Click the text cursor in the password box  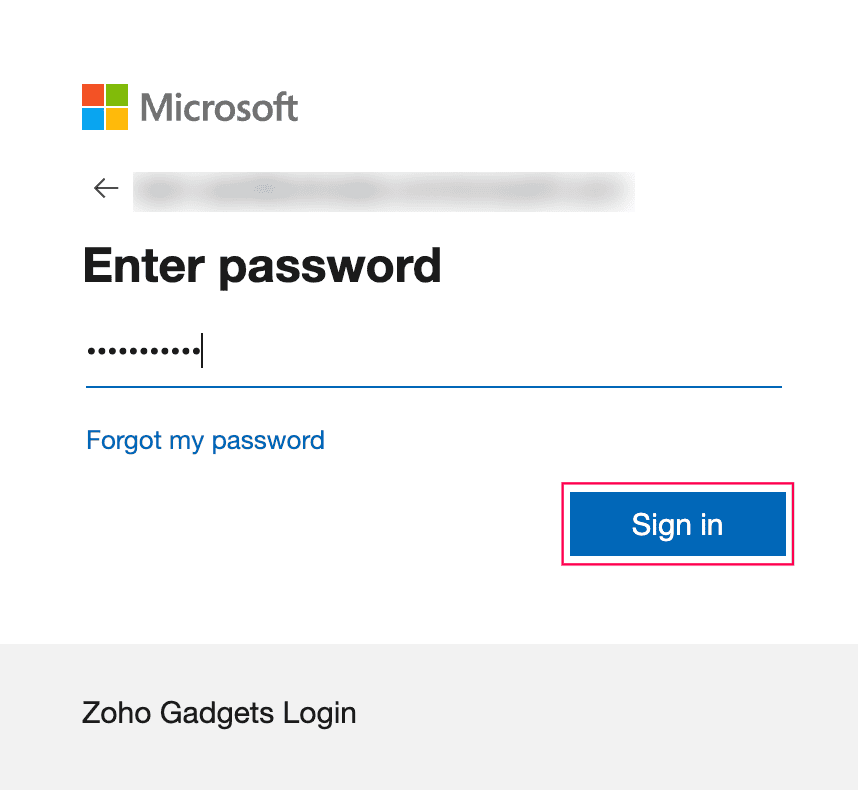pyautogui.click(x=202, y=350)
